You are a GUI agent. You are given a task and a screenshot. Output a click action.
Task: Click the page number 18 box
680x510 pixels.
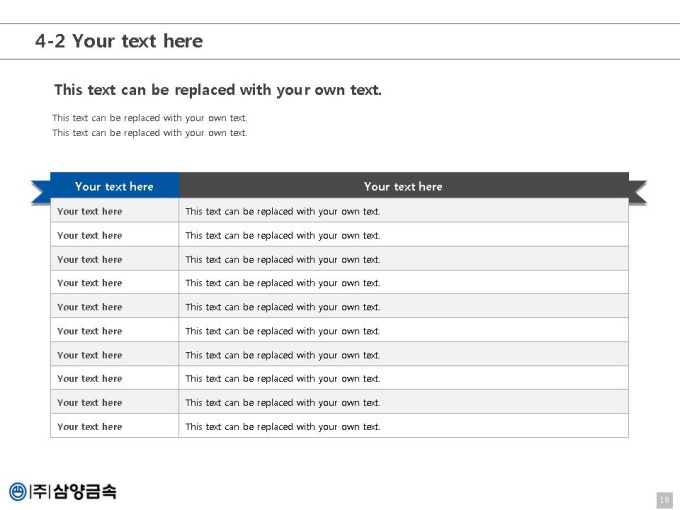click(664, 500)
